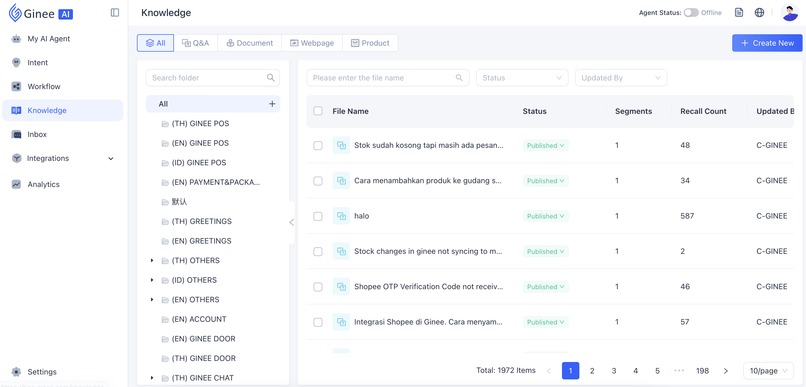Add a new folder with plus icon
806x387 pixels.
272,104
